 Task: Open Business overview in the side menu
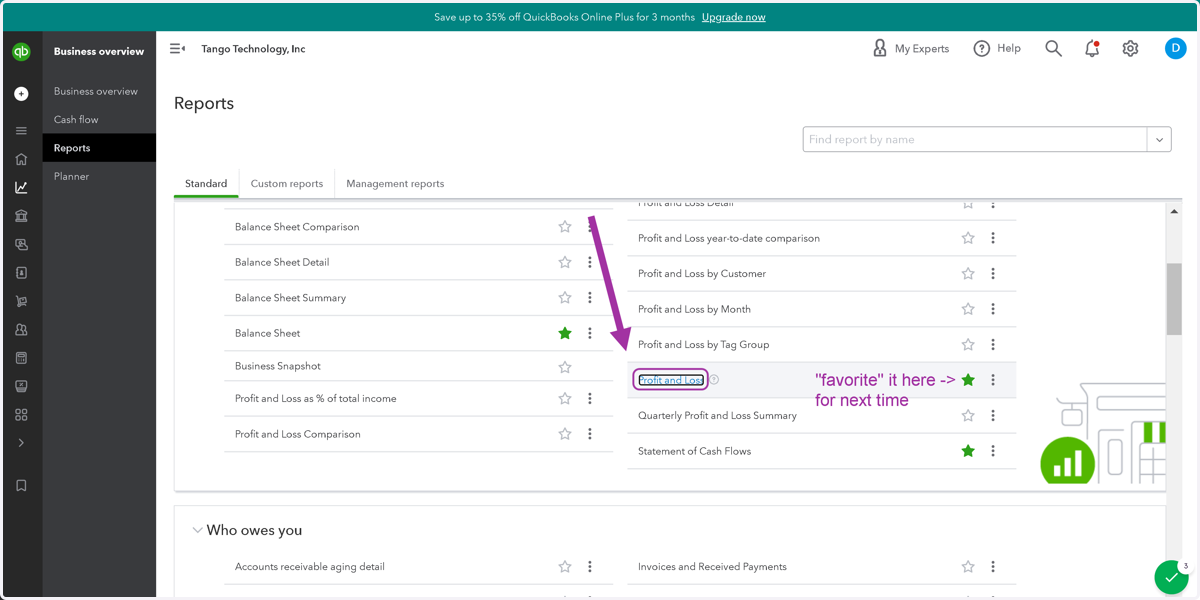click(96, 91)
